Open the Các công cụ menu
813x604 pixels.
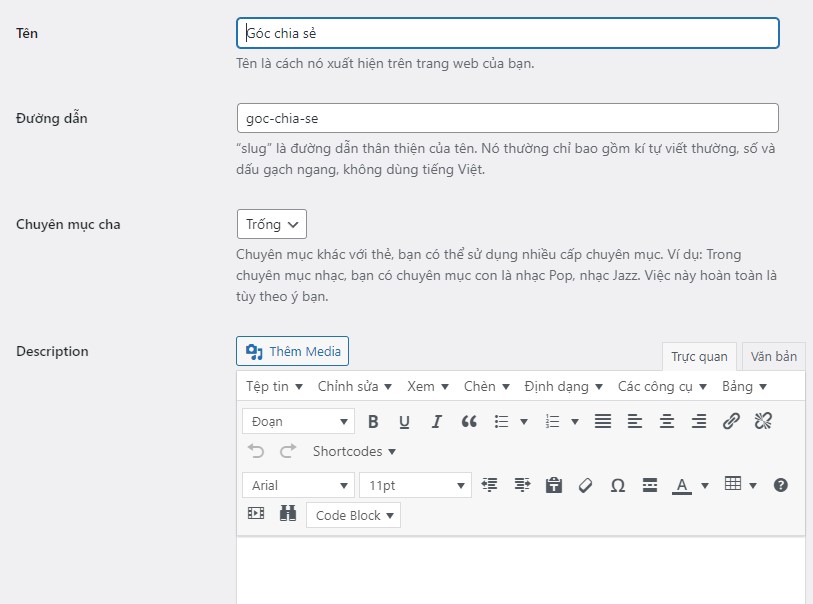[x=662, y=386]
